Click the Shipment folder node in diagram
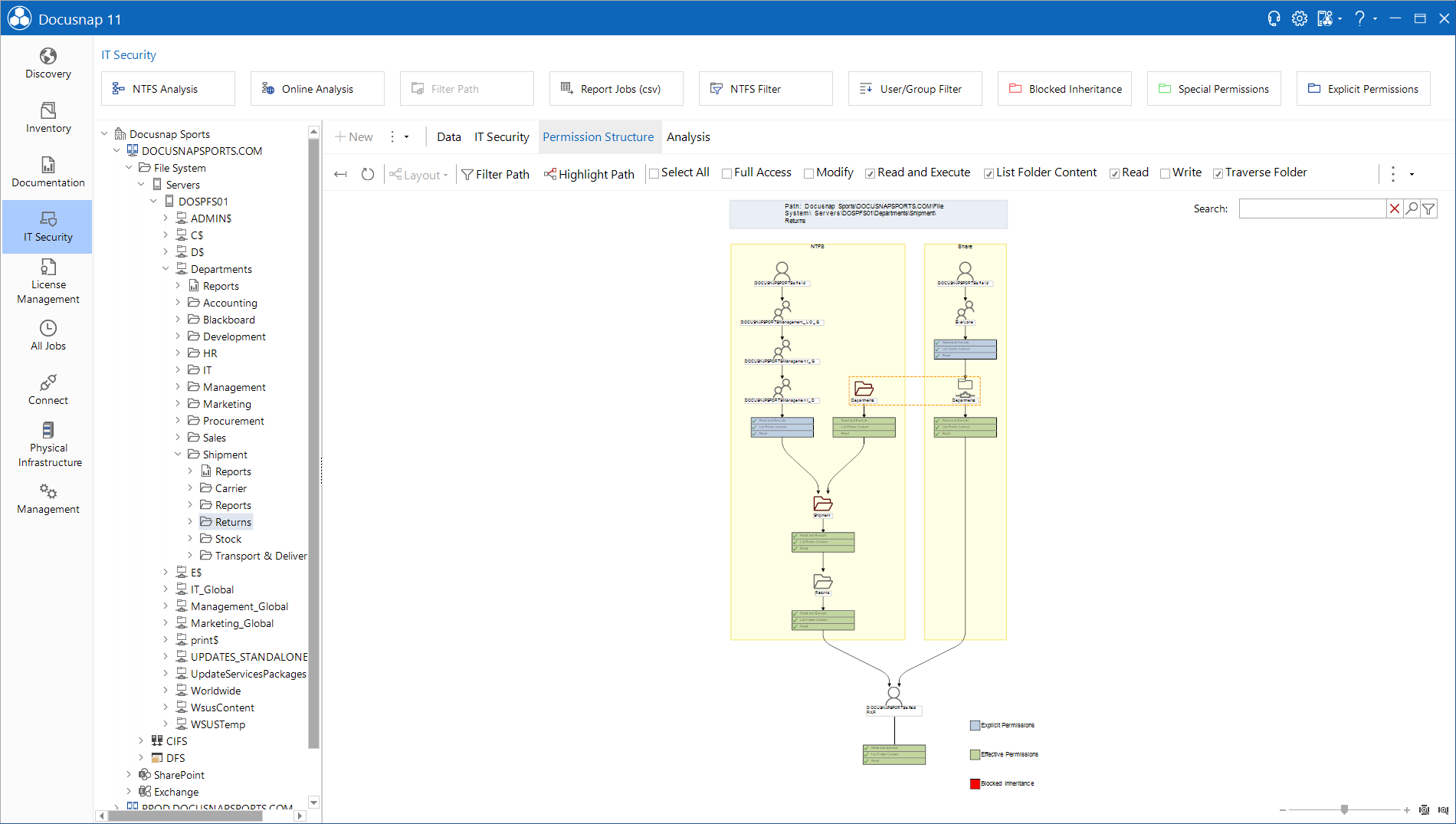The image size is (1456, 824). pos(822,504)
